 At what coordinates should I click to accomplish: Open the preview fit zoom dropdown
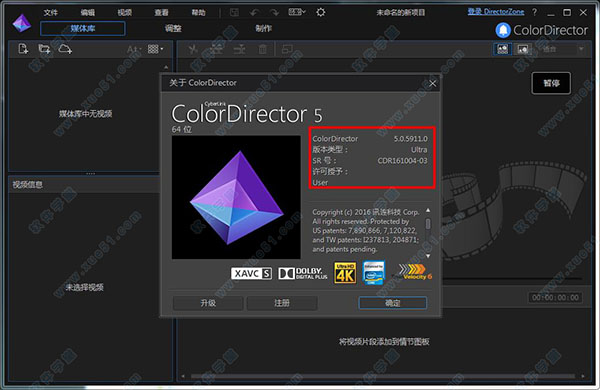click(562, 49)
